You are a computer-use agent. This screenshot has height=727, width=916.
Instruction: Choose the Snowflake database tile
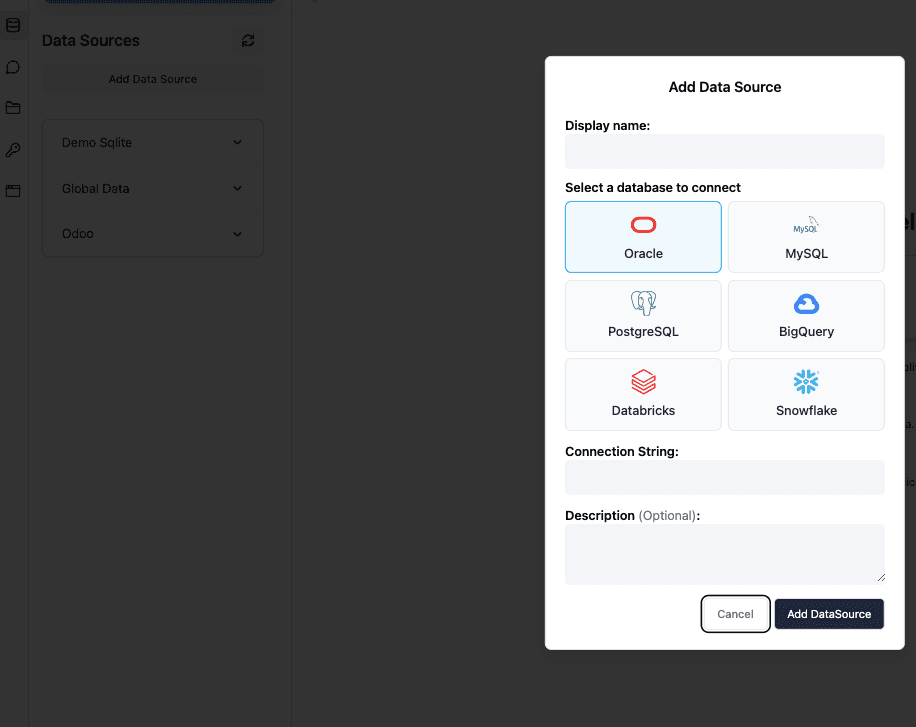pyautogui.click(x=806, y=394)
